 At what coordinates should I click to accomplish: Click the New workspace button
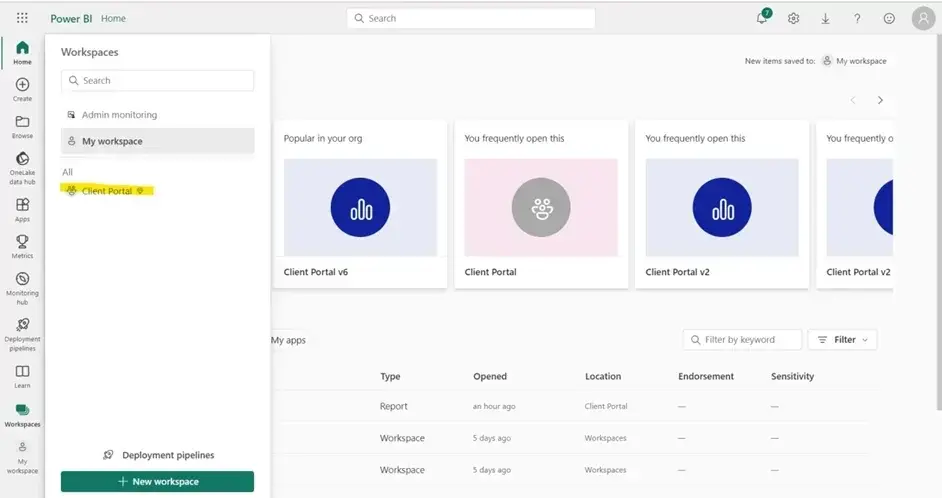click(157, 482)
